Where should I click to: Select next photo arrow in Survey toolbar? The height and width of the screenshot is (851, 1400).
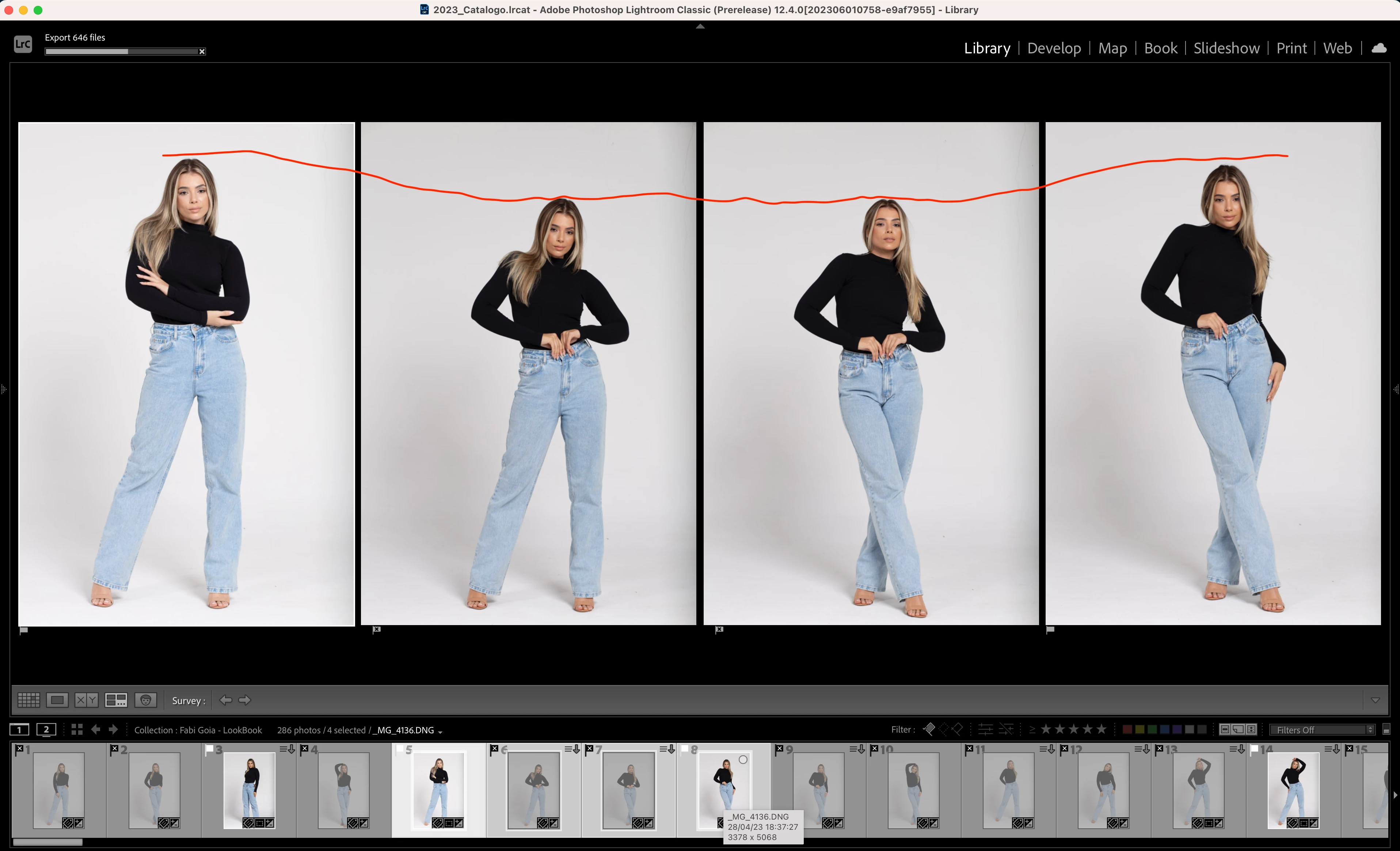[245, 700]
